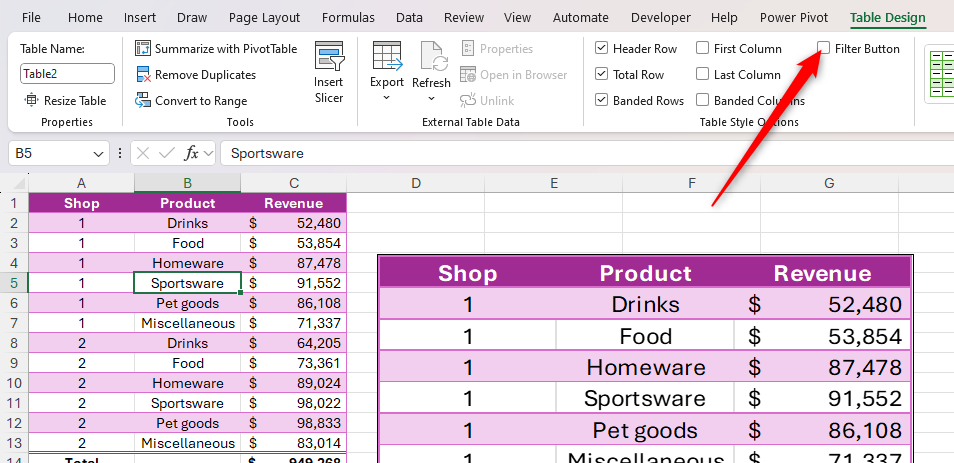This screenshot has width=954, height=463.
Task: Click the formula bar options dots handle
Action: coord(120,153)
